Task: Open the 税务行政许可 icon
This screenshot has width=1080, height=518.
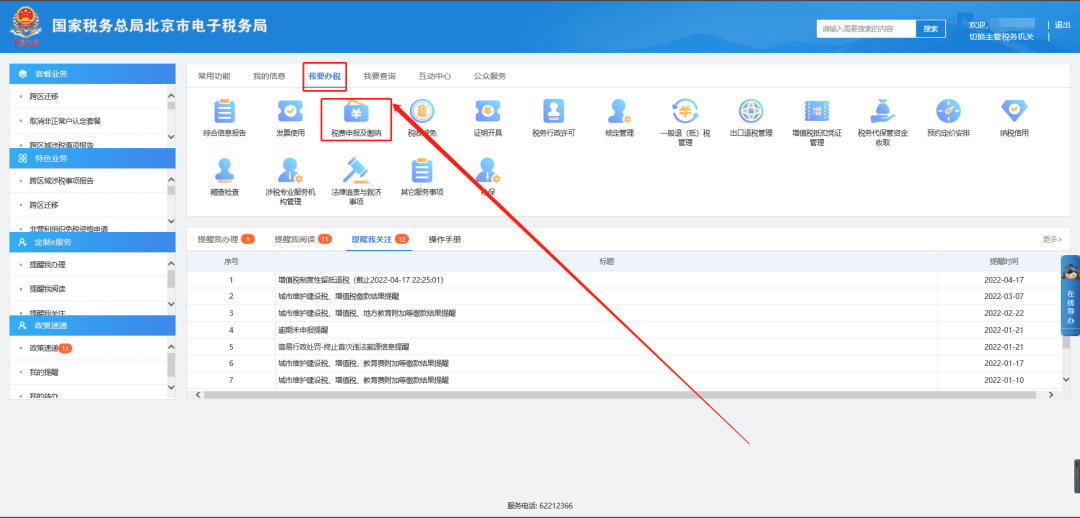Action: click(553, 110)
